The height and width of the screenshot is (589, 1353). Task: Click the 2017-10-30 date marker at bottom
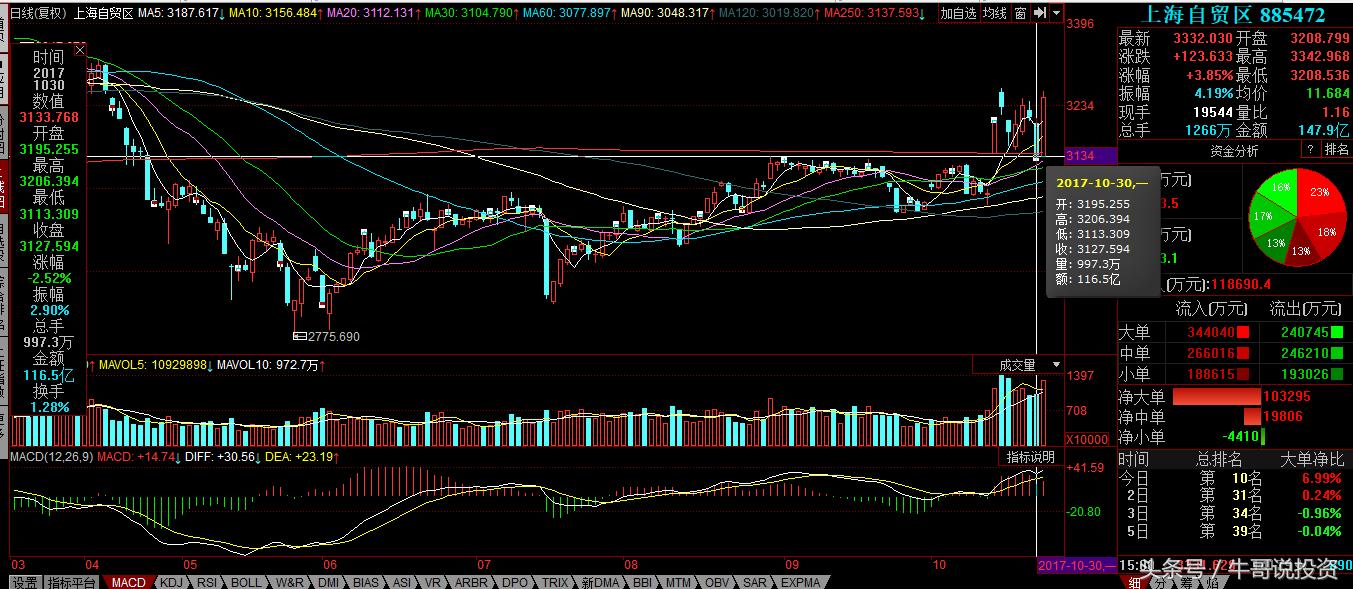click(x=1075, y=566)
